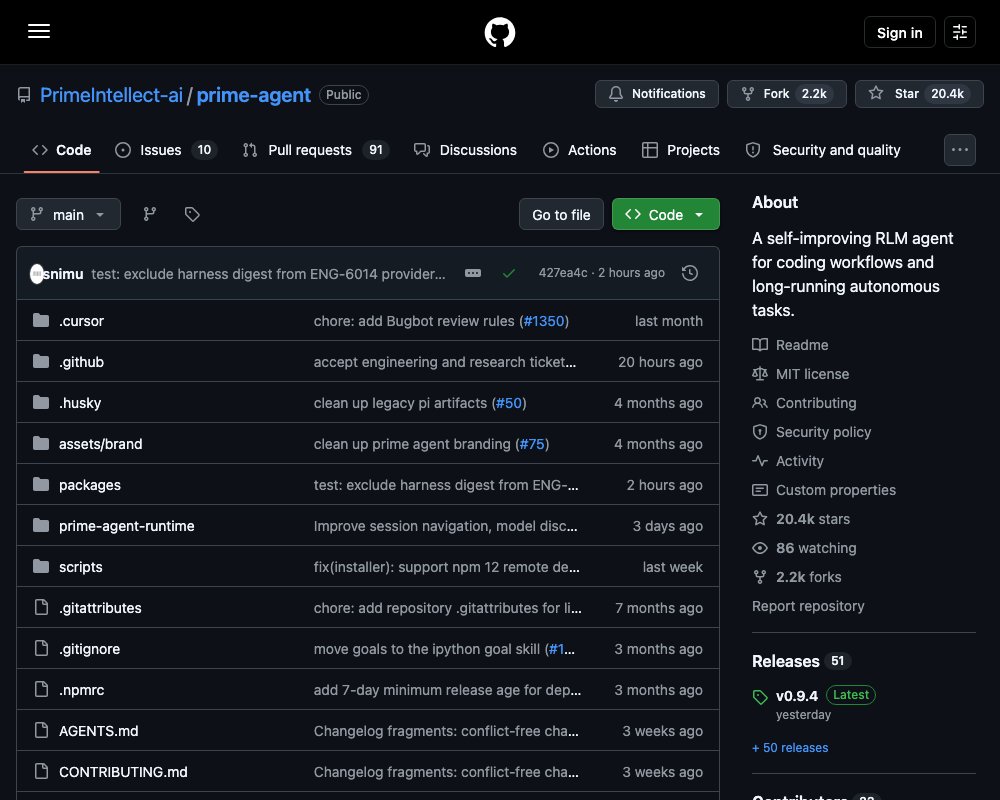The width and height of the screenshot is (1000, 800).
Task: Open 'add 7-day minimum release age' commit
Action: tap(447, 690)
